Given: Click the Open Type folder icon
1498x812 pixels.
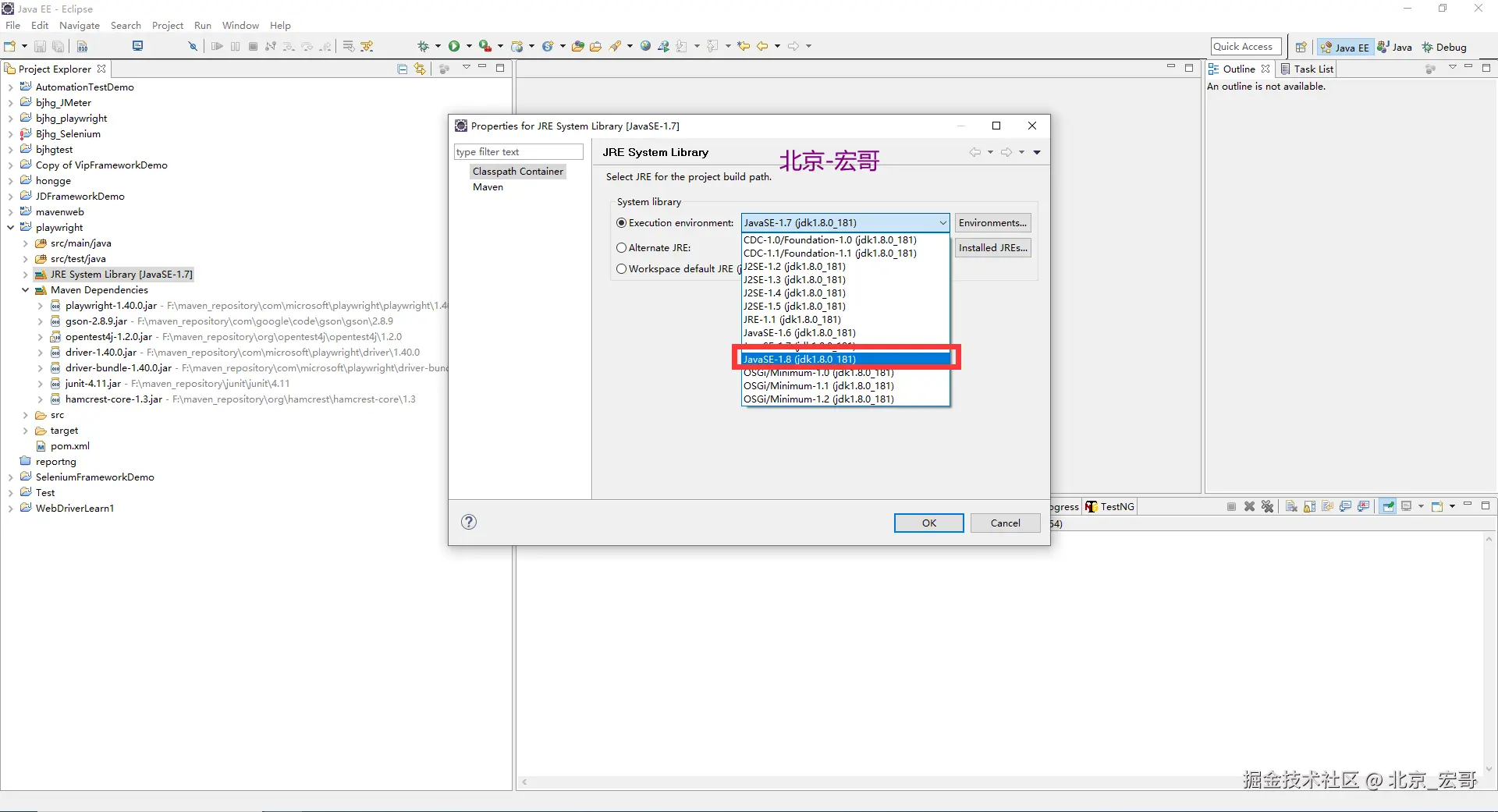Looking at the screenshot, I should coord(577,46).
